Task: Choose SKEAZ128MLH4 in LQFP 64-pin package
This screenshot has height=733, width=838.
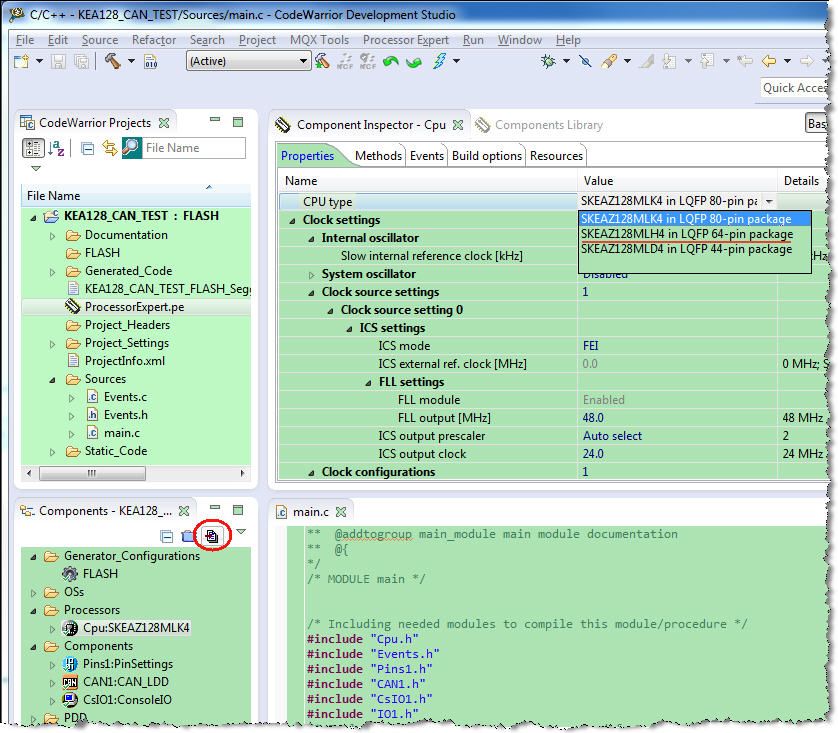Action: [x=686, y=234]
